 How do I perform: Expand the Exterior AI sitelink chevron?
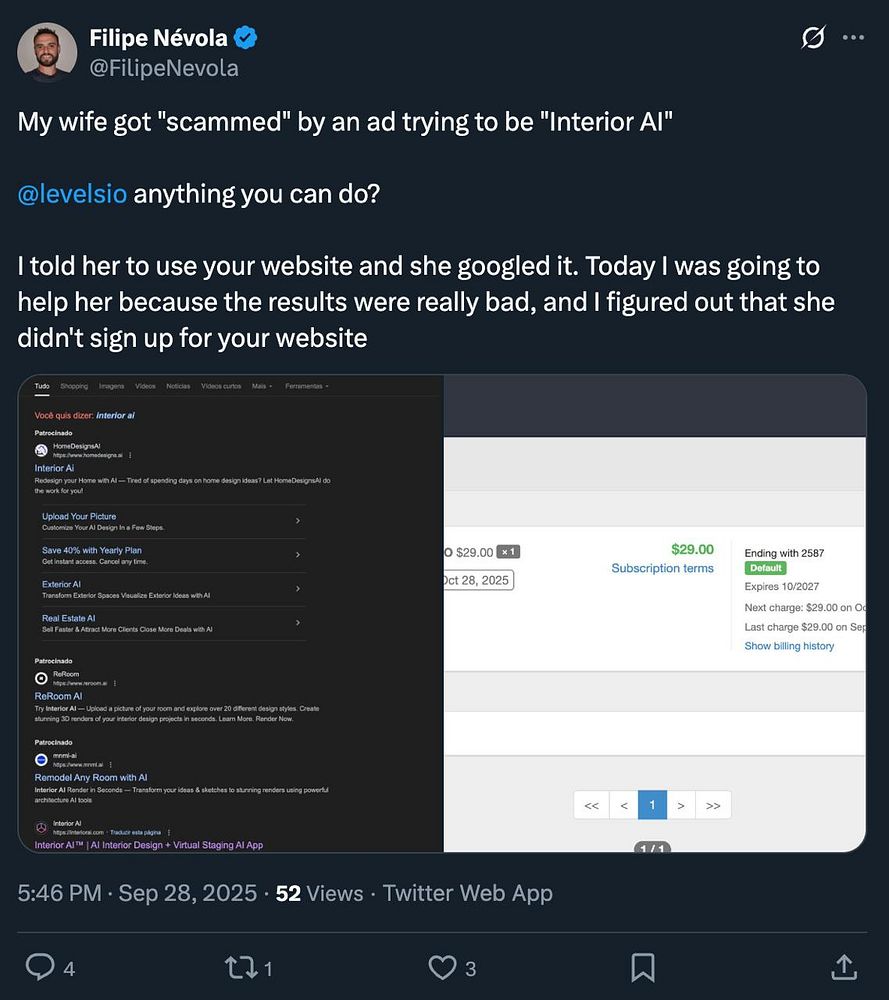click(298, 589)
